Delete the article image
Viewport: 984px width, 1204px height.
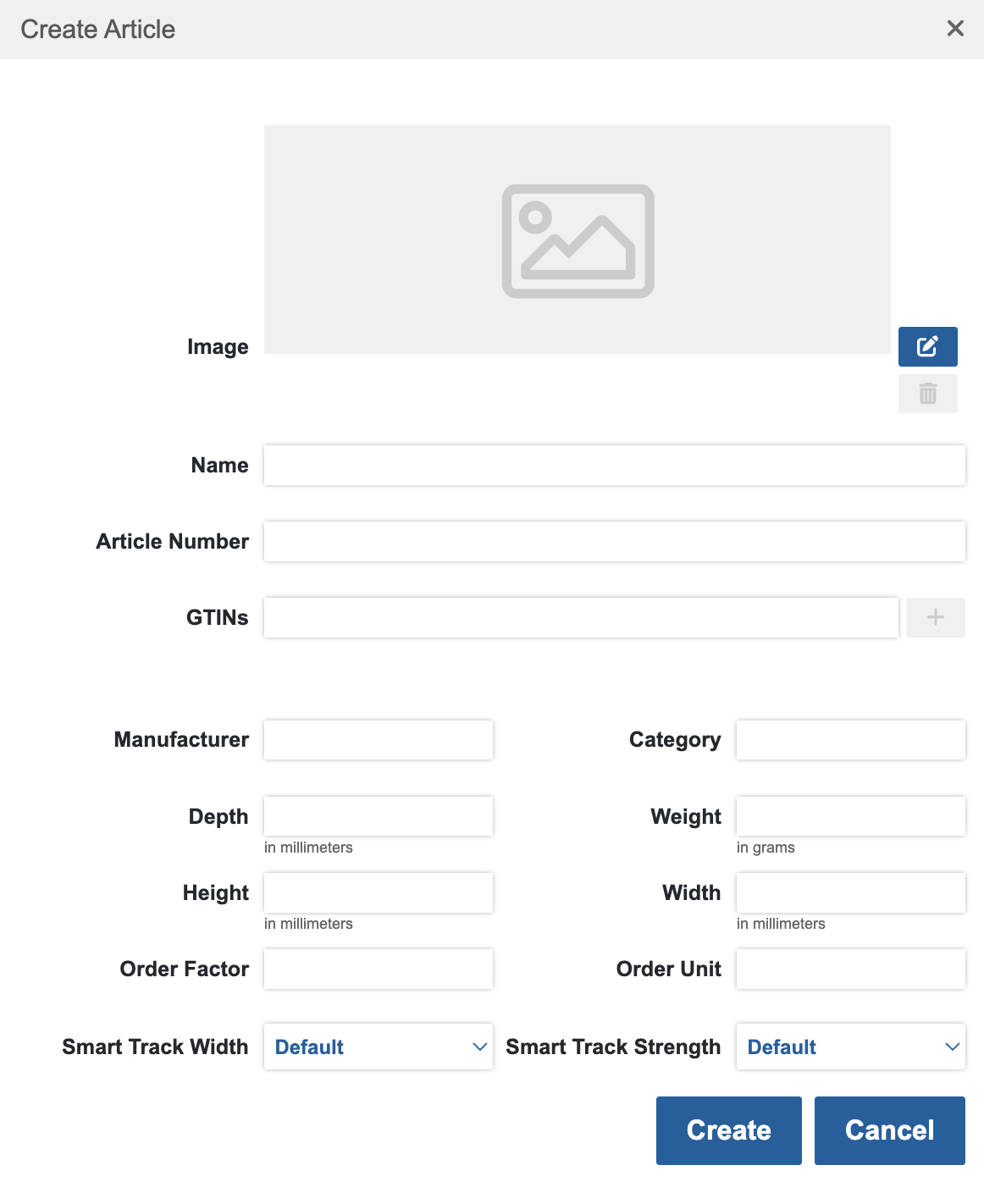click(x=927, y=393)
